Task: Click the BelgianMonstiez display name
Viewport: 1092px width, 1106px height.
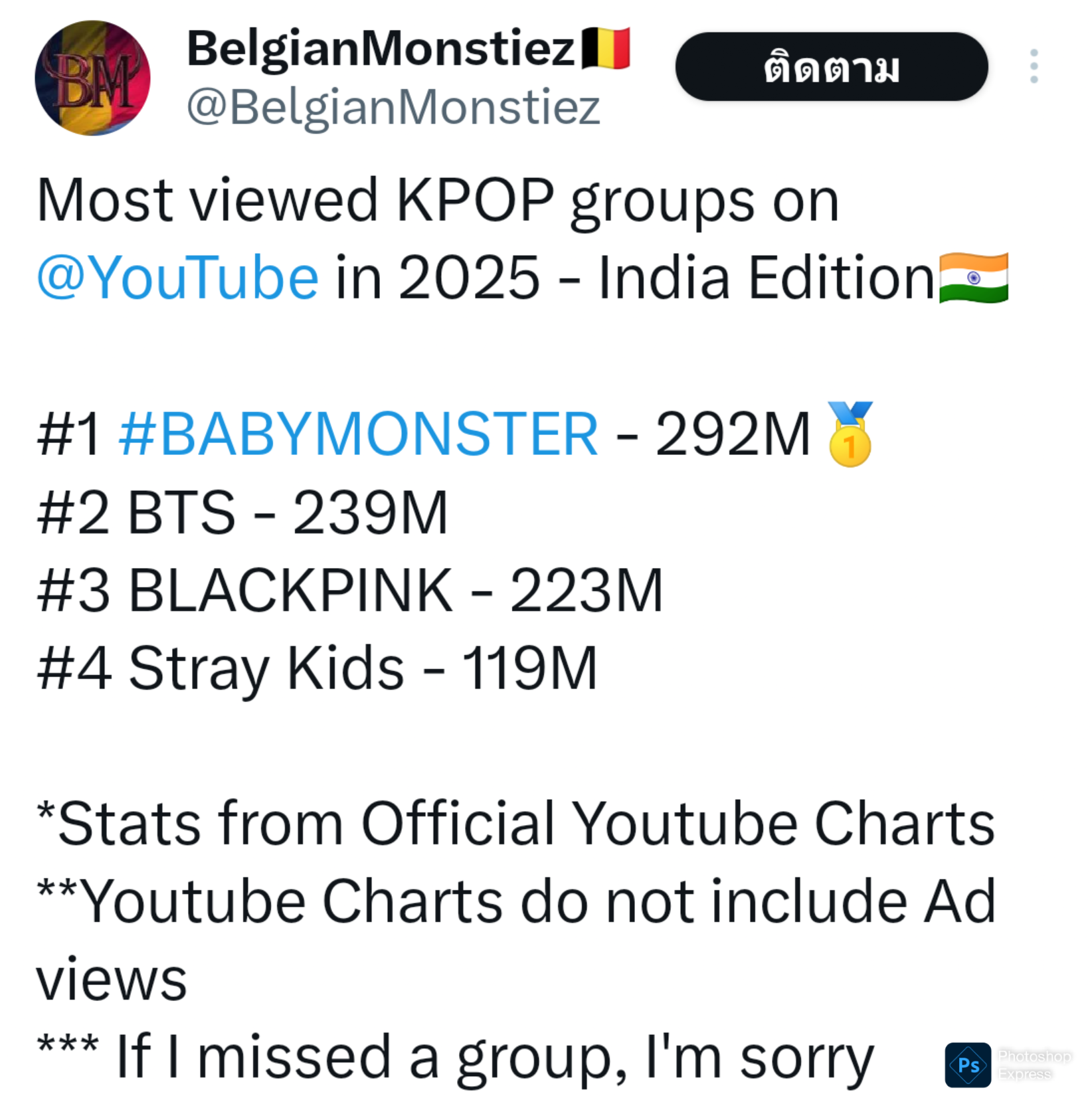Action: tap(381, 49)
